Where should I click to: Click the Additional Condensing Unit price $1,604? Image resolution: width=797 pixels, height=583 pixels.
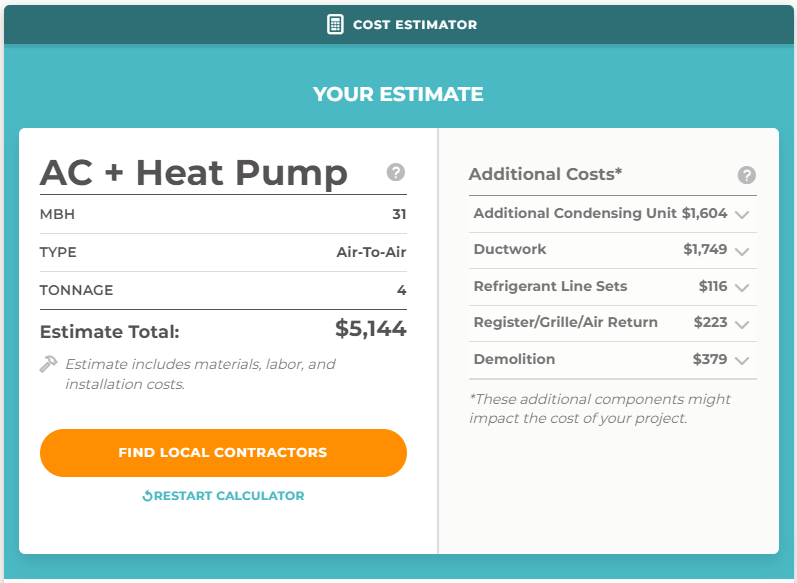coord(704,213)
